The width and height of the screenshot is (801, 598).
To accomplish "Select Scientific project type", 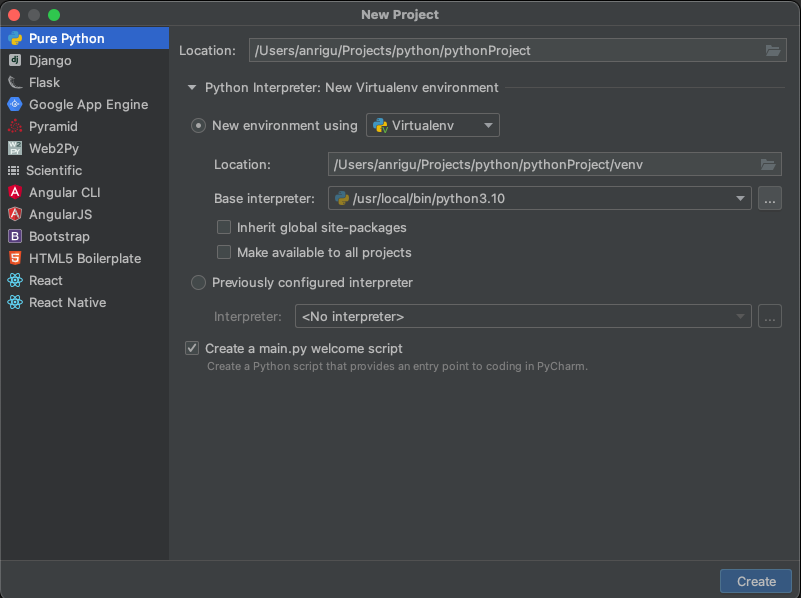I will (x=54, y=171).
